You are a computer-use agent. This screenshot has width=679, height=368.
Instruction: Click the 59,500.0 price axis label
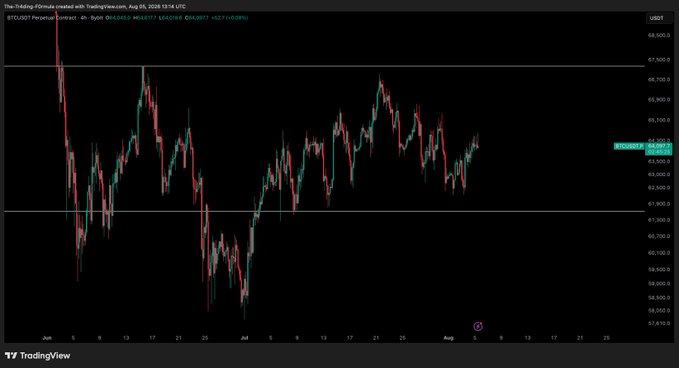pyautogui.click(x=659, y=269)
